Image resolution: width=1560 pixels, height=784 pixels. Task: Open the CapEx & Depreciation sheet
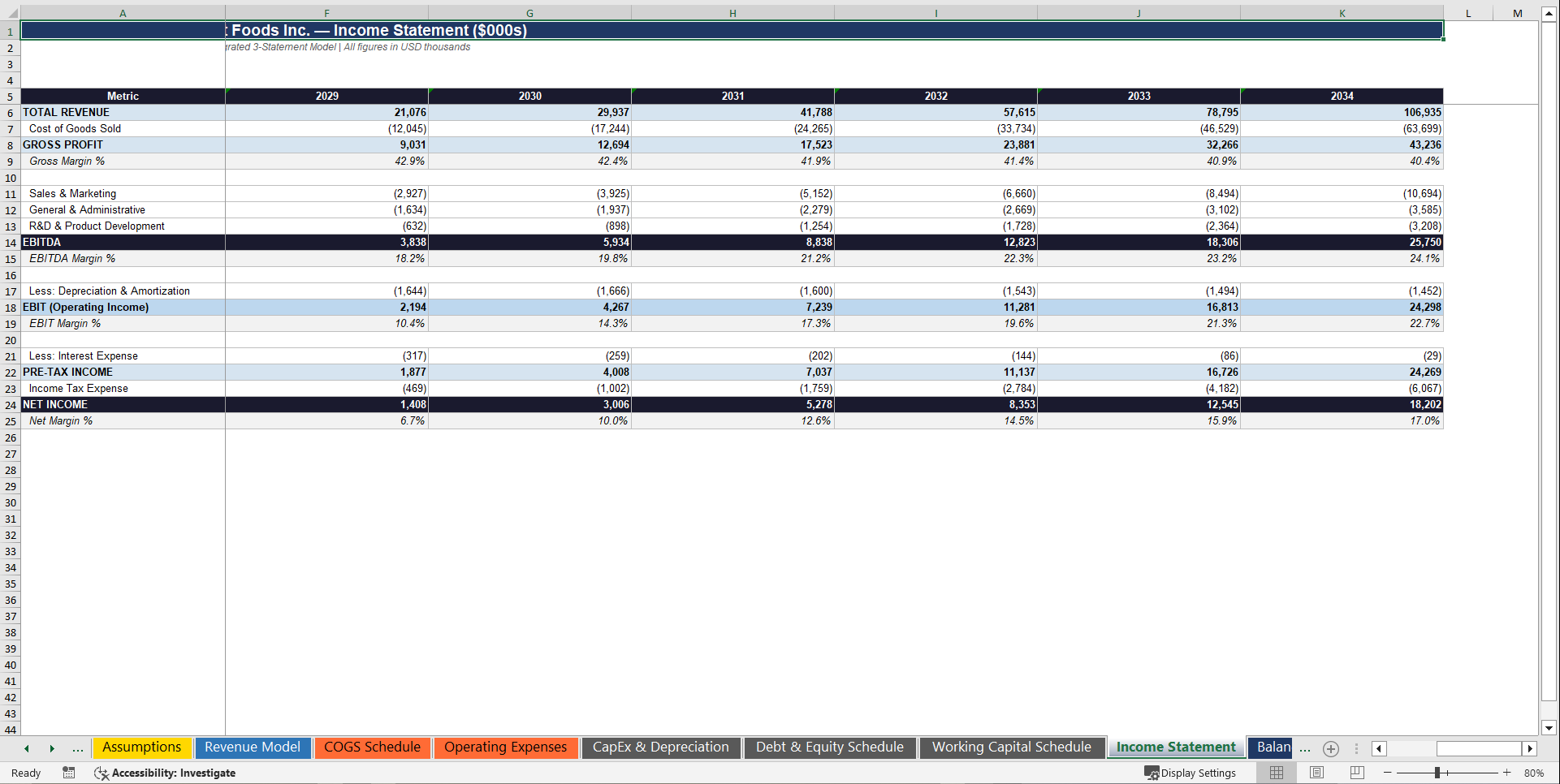tap(661, 747)
